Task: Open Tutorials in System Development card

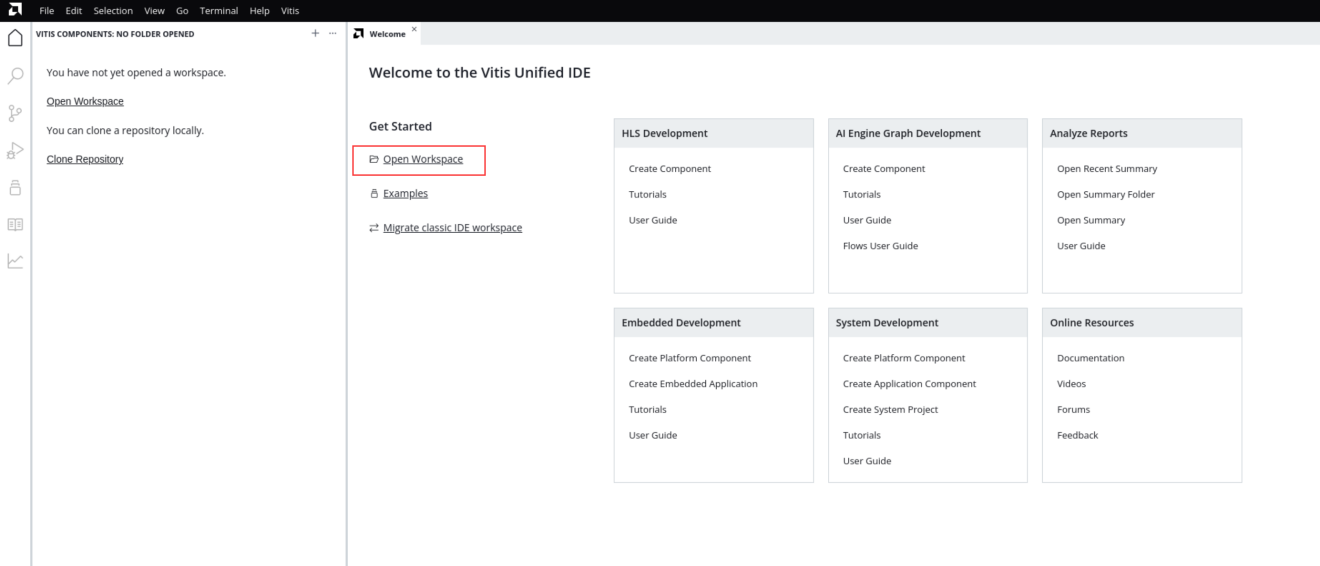Action: tap(862, 435)
